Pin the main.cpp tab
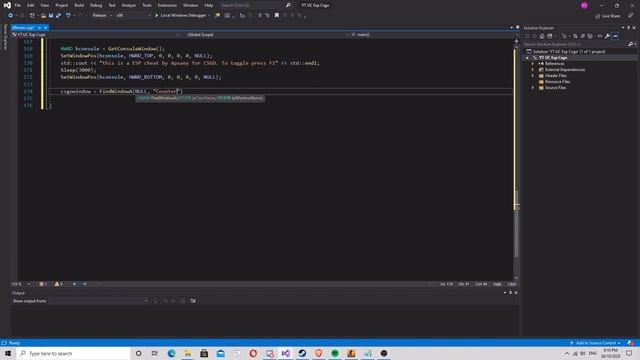The width and height of the screenshot is (640, 360). point(40,28)
